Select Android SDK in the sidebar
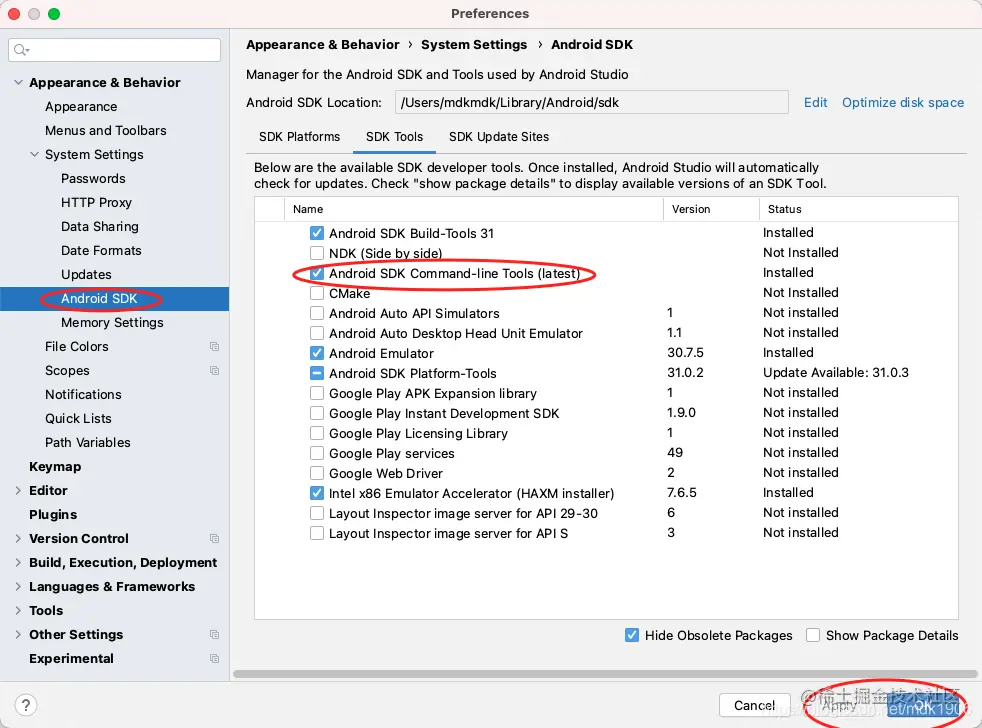Viewport: 982px width, 728px height. point(115,298)
